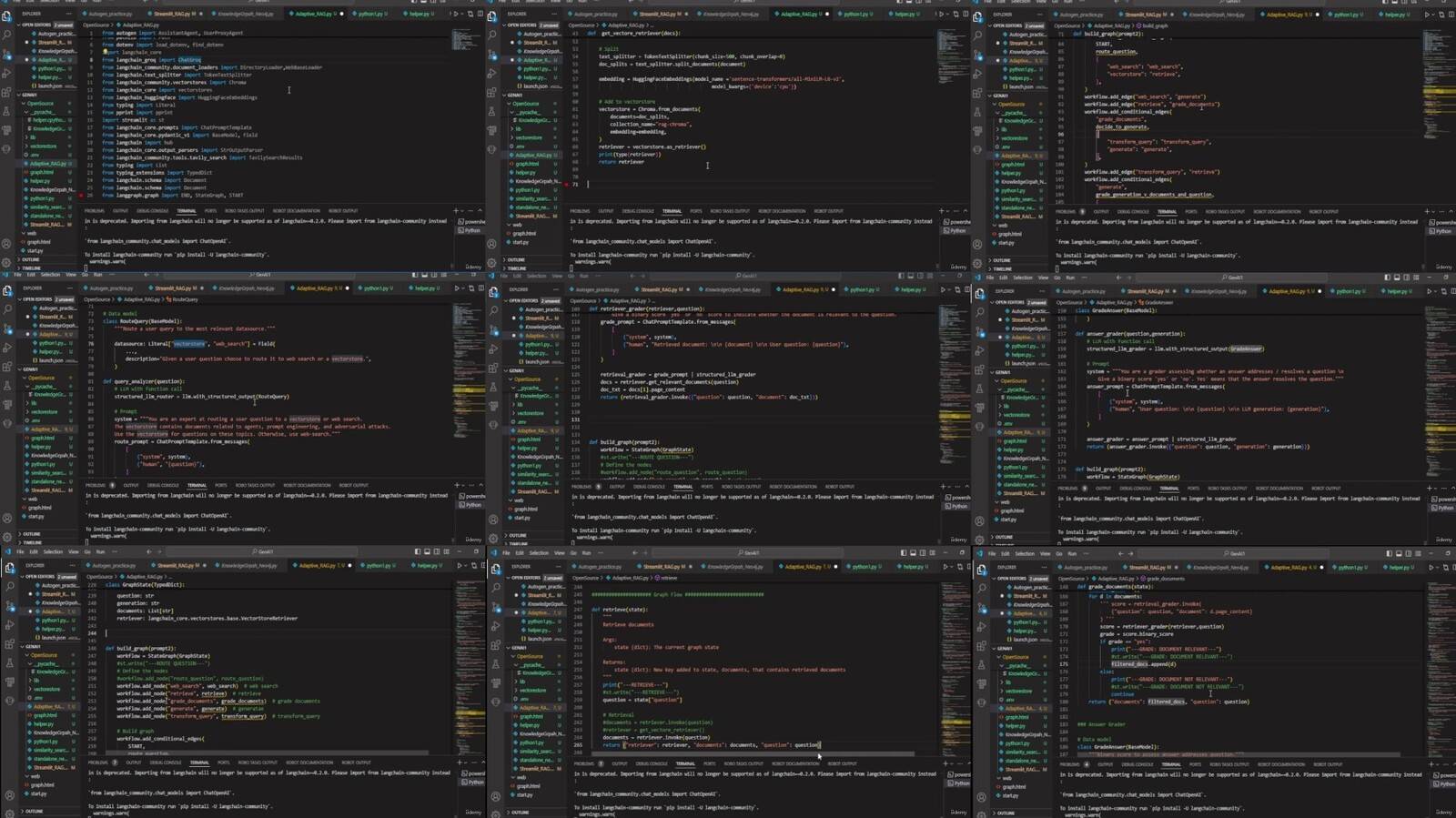The width and height of the screenshot is (1456, 818).
Task: Toggle primary sidebar layout icon in grade_documents window
Action: click(x=1389, y=553)
